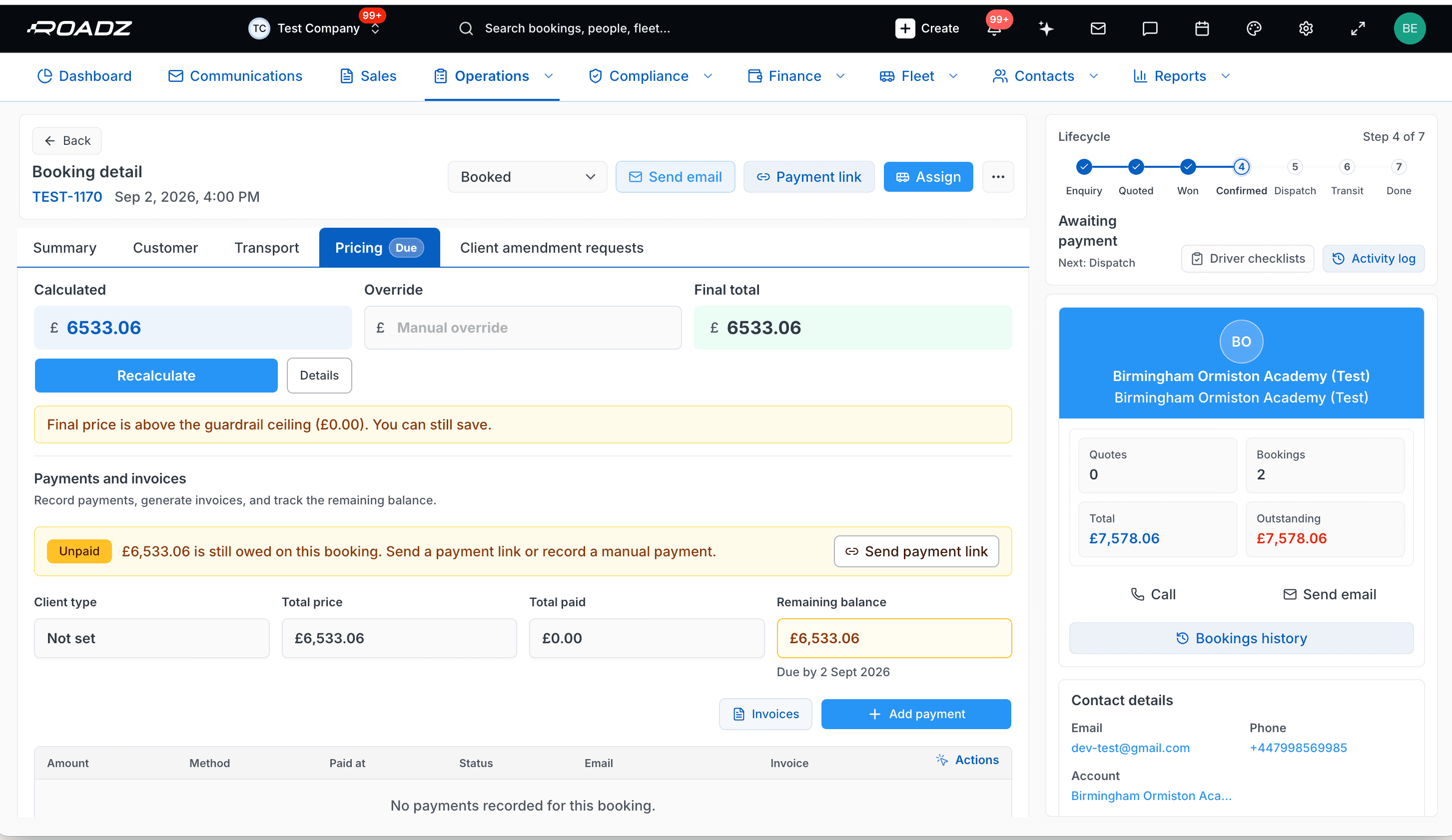Switch to the Customer tab
The width and height of the screenshot is (1452, 840).
[165, 248]
